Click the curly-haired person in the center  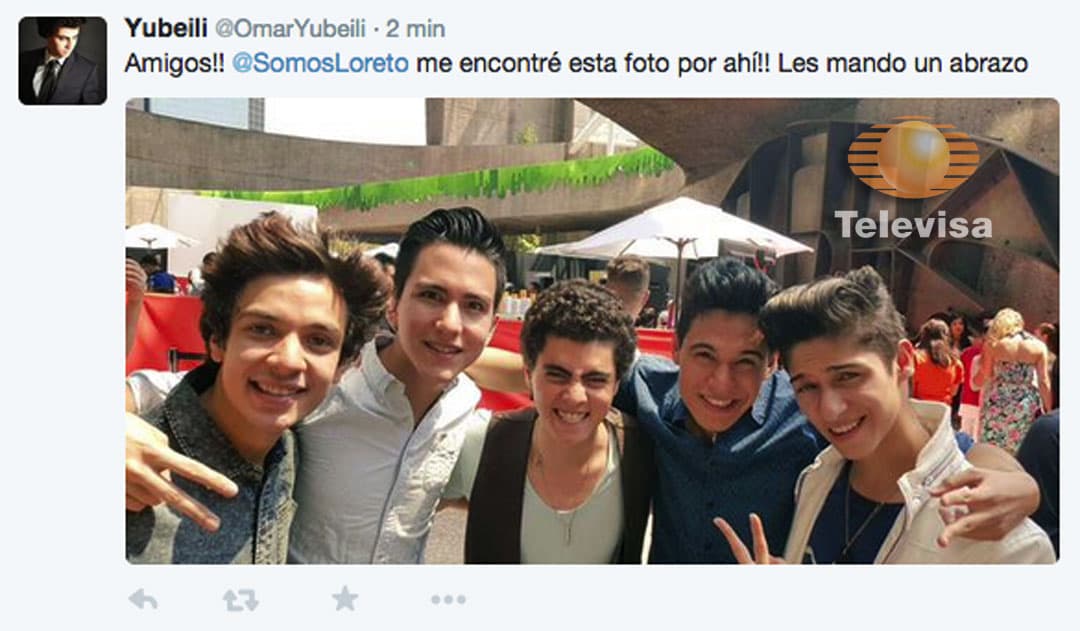click(x=559, y=427)
